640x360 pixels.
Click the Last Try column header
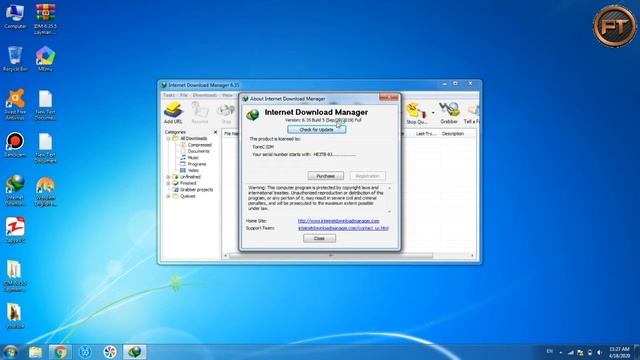pos(426,134)
